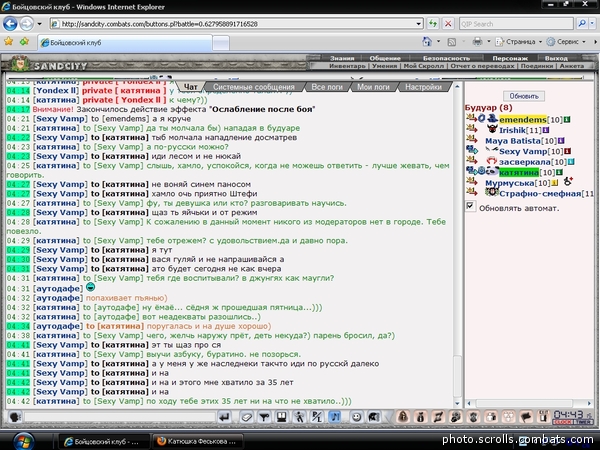Click the green Refresh page icon

[433, 24]
